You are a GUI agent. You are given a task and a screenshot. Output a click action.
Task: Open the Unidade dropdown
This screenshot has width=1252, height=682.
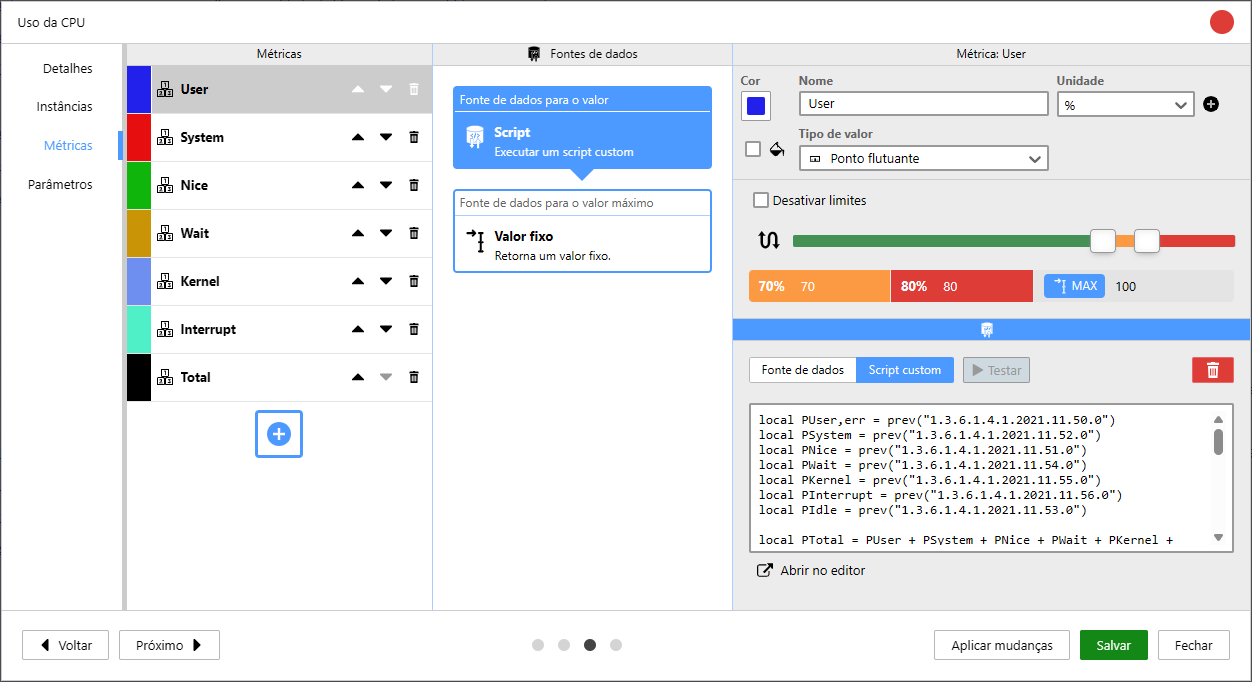click(1125, 104)
